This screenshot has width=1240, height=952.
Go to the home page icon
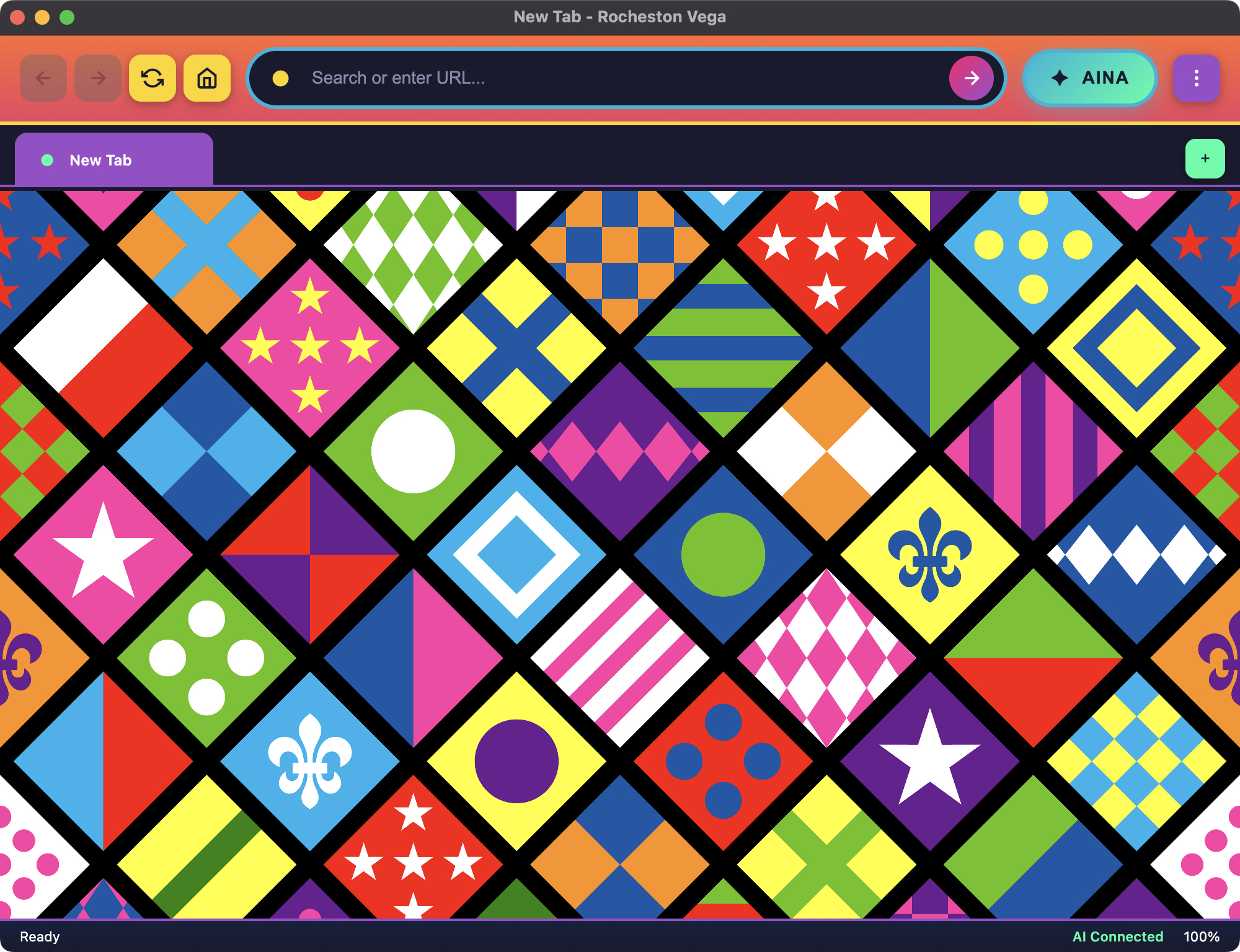click(207, 78)
